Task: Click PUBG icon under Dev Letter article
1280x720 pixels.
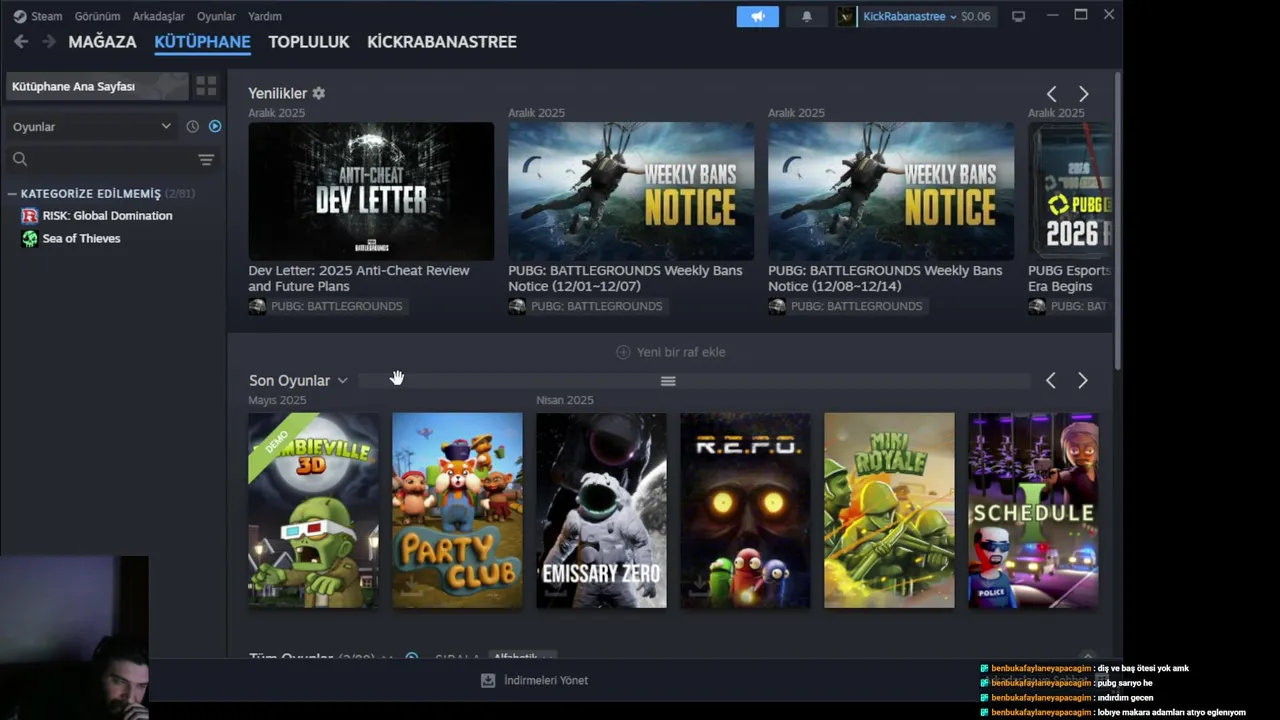Action: [x=258, y=306]
